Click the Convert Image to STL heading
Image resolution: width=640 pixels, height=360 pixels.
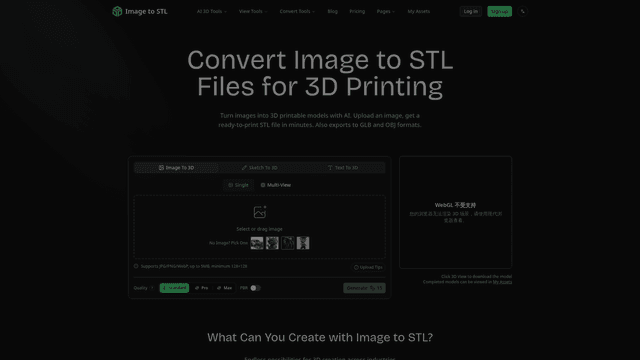320,73
